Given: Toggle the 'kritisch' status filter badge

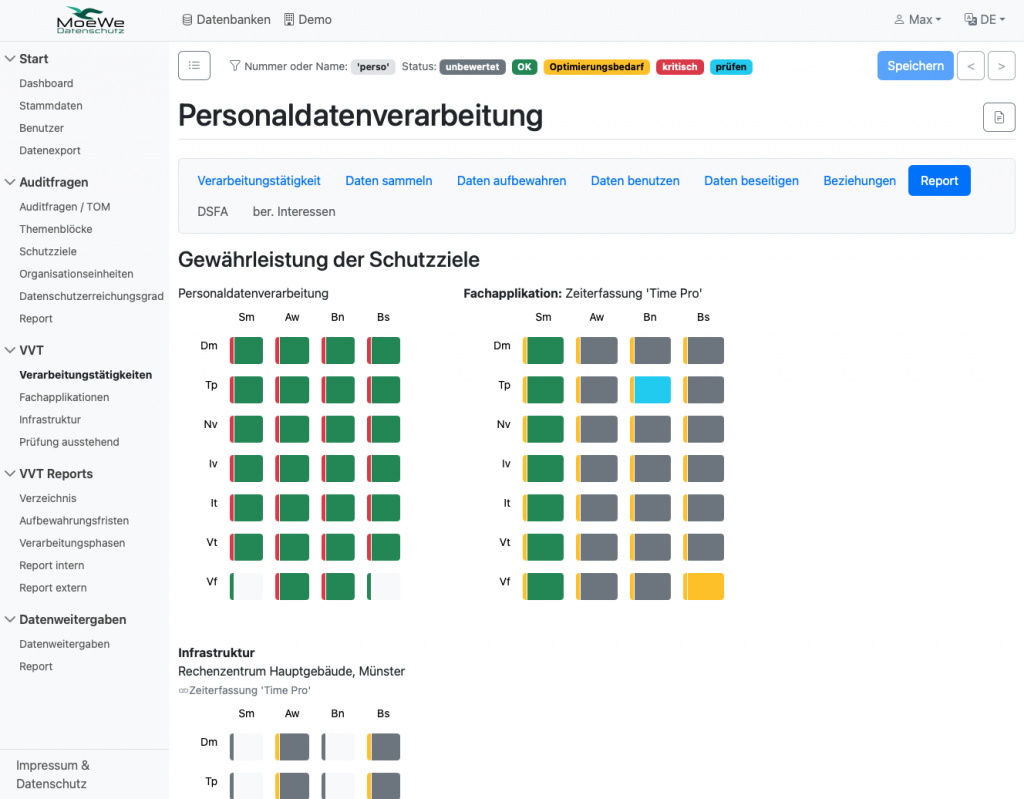Looking at the screenshot, I should point(679,67).
